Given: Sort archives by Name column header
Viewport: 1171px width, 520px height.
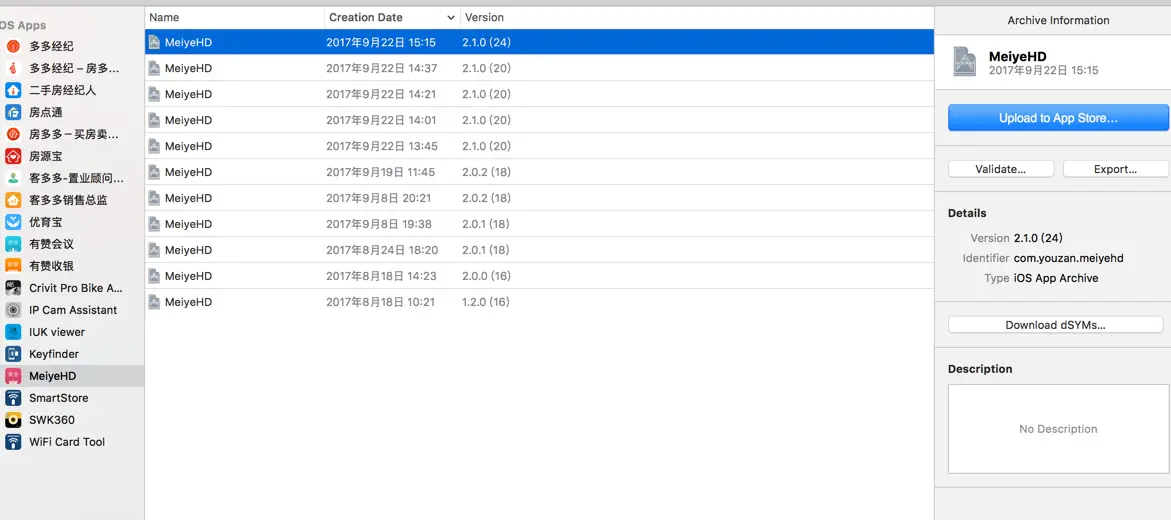Looking at the screenshot, I should click(x=234, y=17).
